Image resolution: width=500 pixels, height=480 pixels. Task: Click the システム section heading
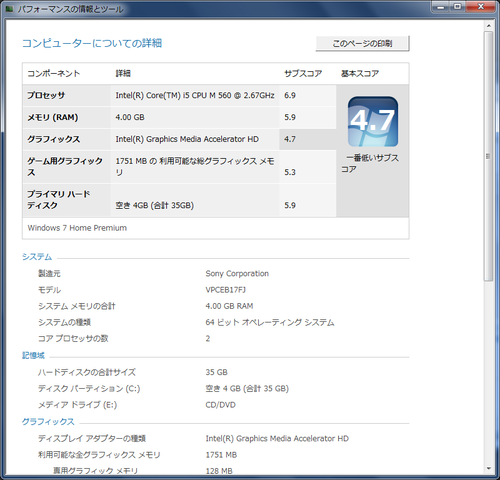coord(37,257)
